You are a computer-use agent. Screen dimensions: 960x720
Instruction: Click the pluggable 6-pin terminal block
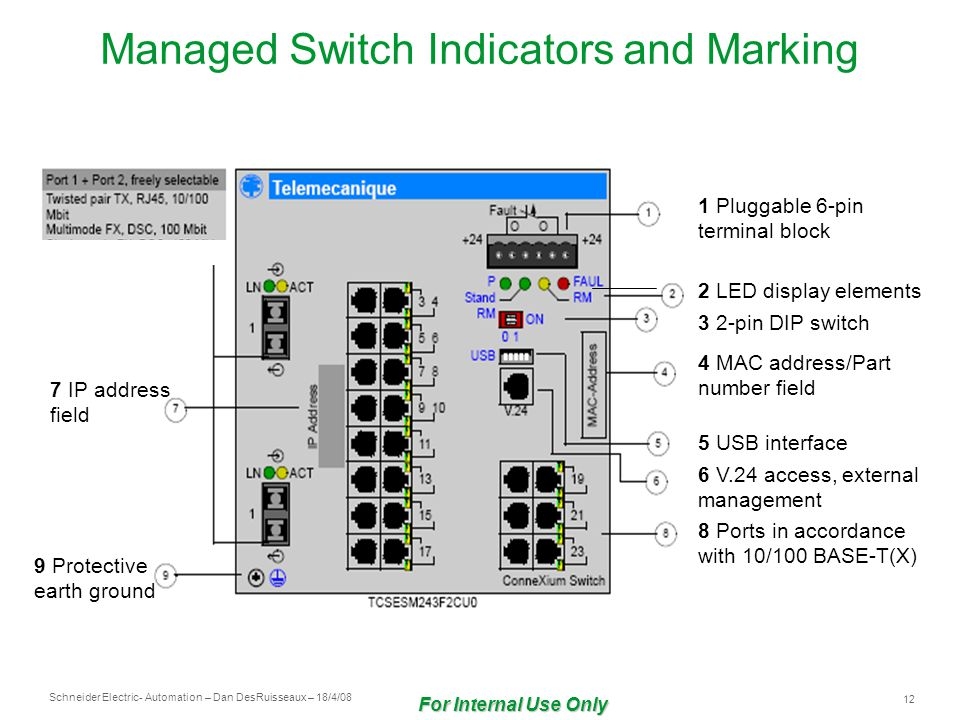pyautogui.click(x=532, y=251)
